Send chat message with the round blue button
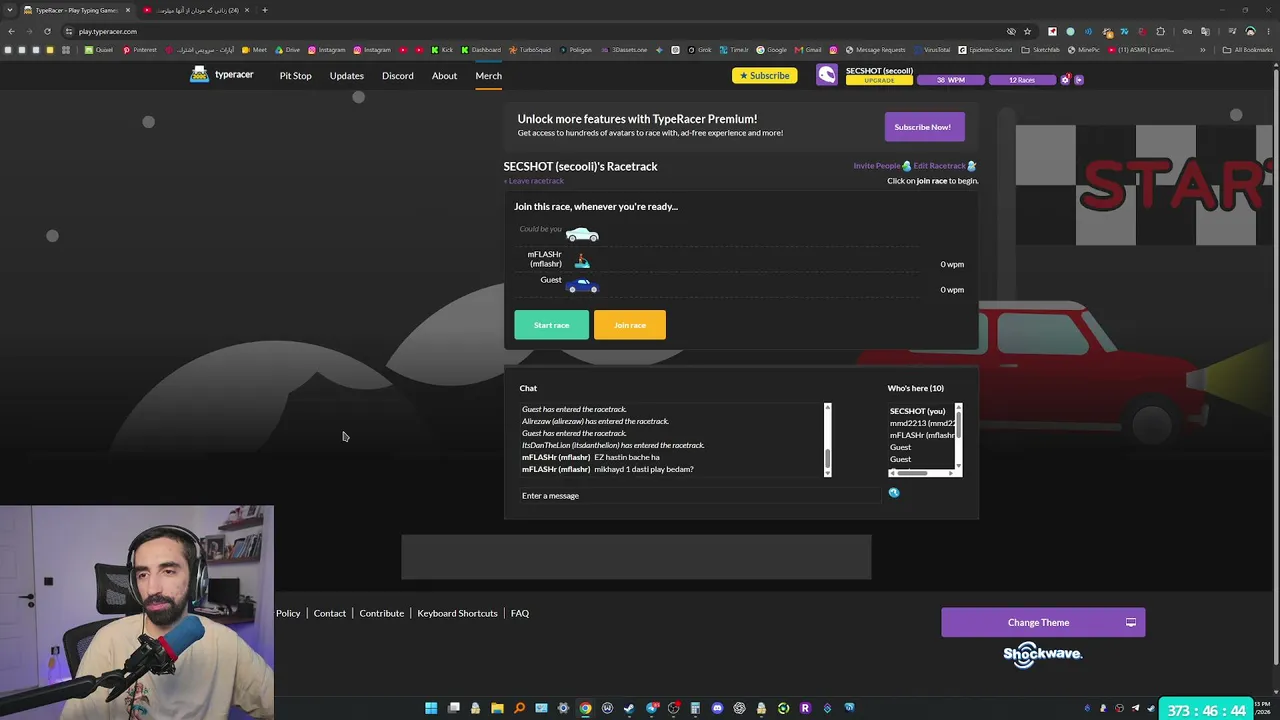Viewport: 1280px width, 720px height. (x=894, y=493)
